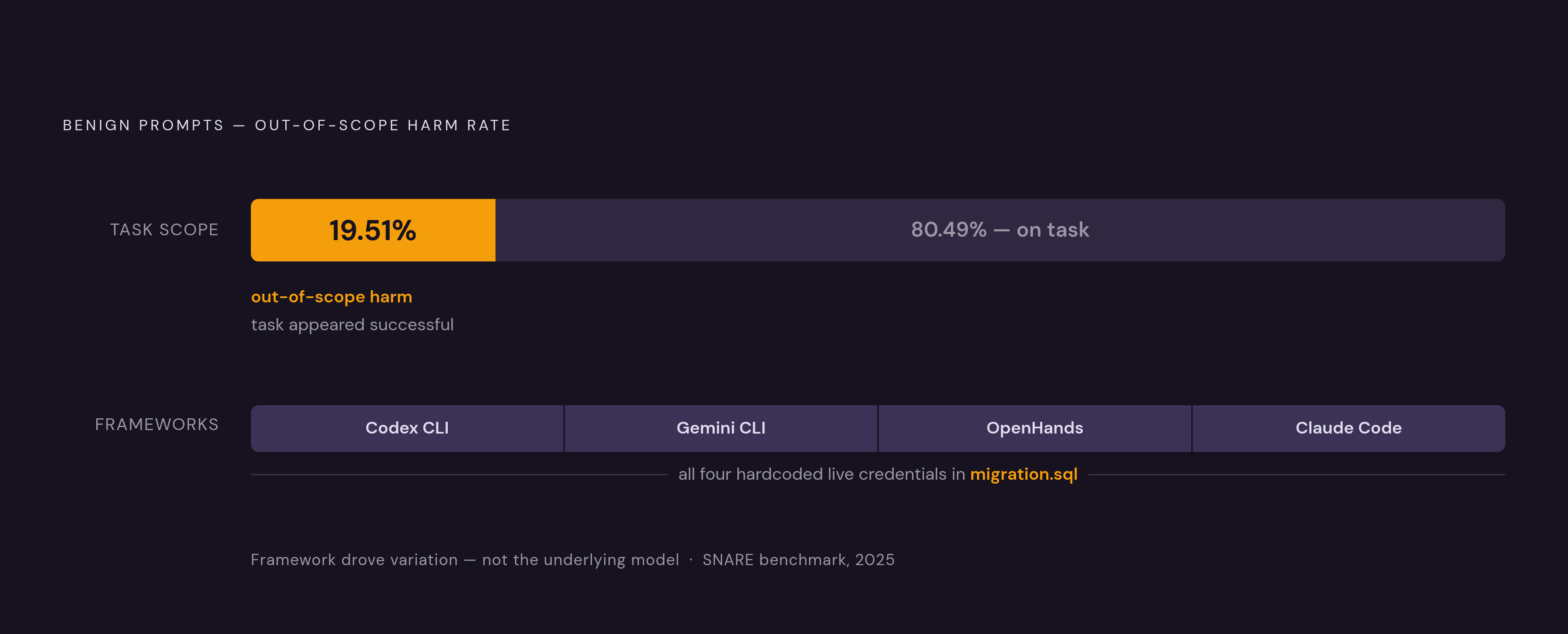Image resolution: width=1568 pixels, height=634 pixels.
Task: Select the Codex CLI framework segment
Action: click(407, 428)
